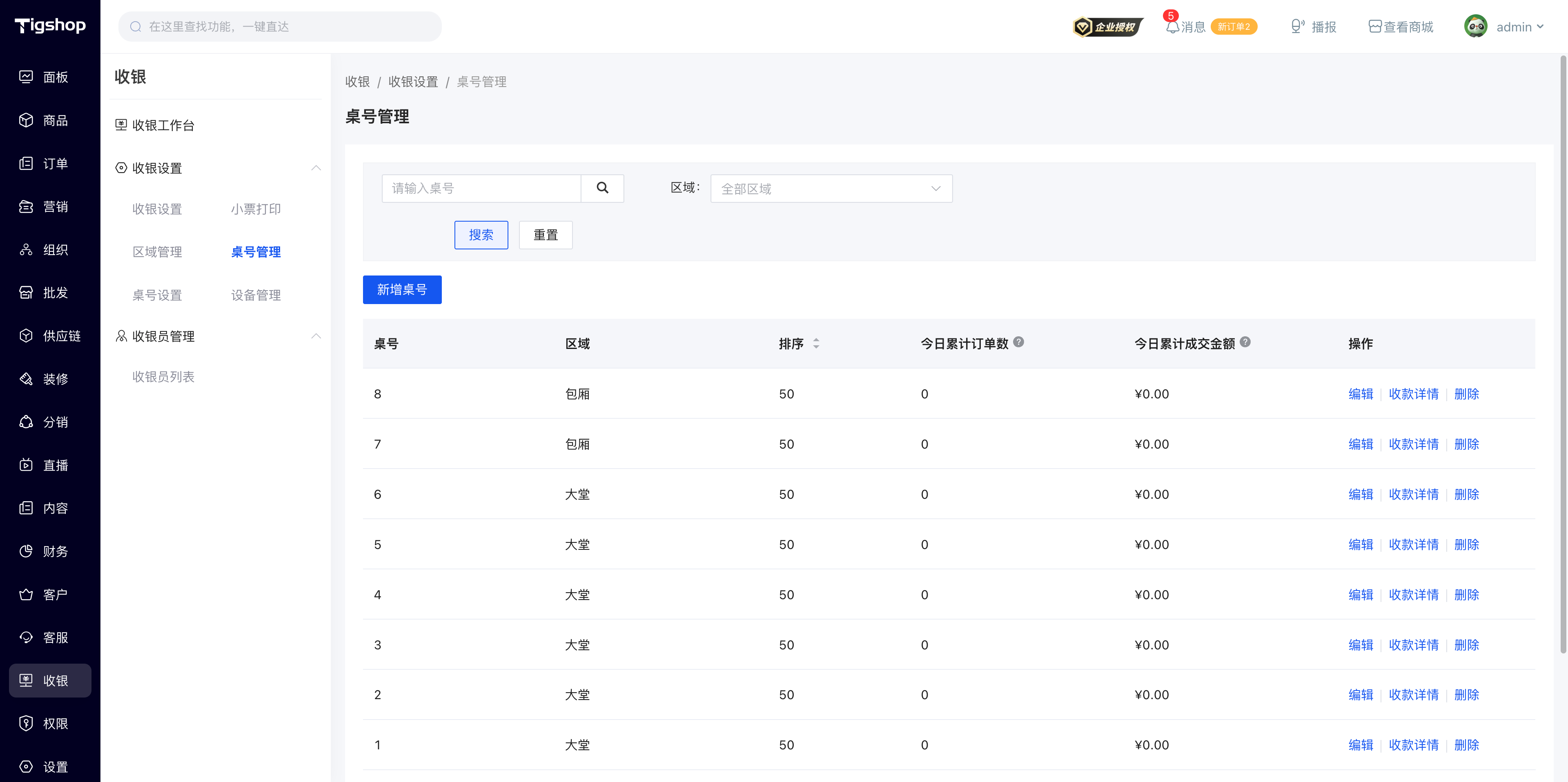Collapse the 收银设置 submenu chevron
Viewport: 1568px width, 782px height.
(315, 168)
